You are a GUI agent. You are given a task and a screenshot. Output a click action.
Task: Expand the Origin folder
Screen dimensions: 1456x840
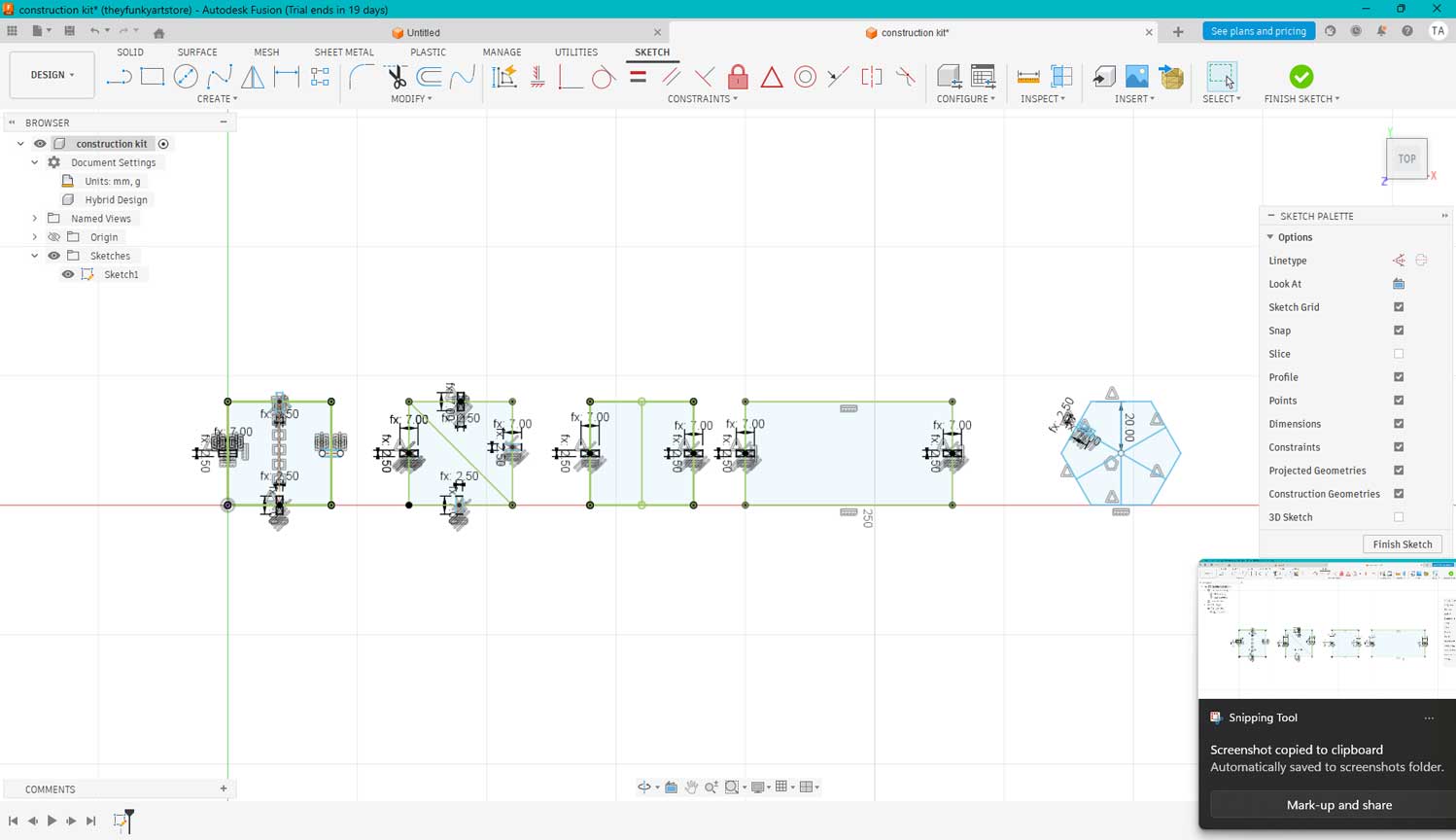tap(35, 237)
